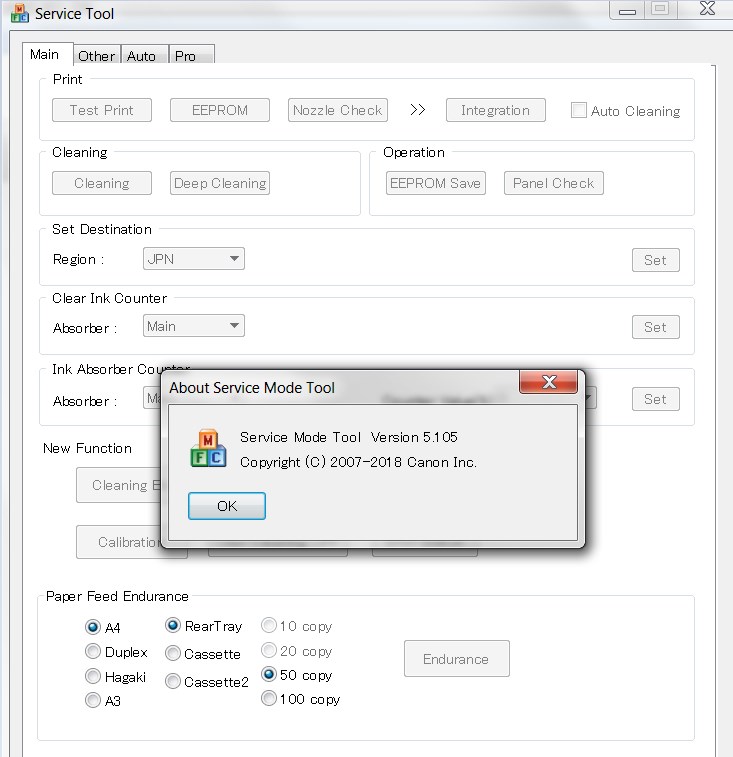The width and height of the screenshot is (733, 757).
Task: Click the MFC blocks icon in About dialog
Action: [208, 449]
